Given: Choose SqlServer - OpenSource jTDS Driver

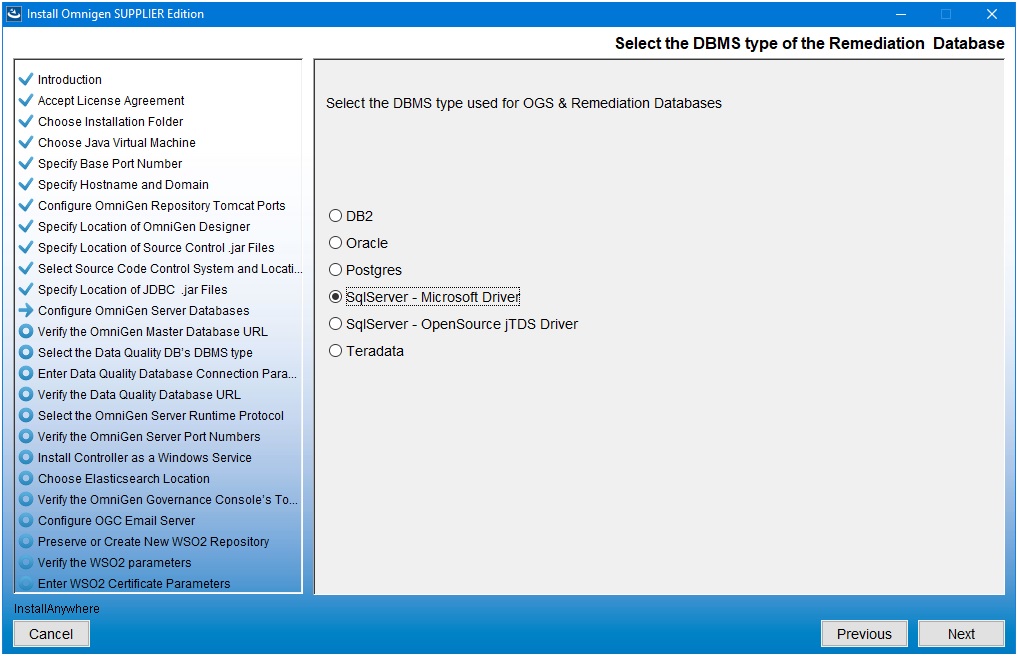Looking at the screenshot, I should tap(335, 323).
